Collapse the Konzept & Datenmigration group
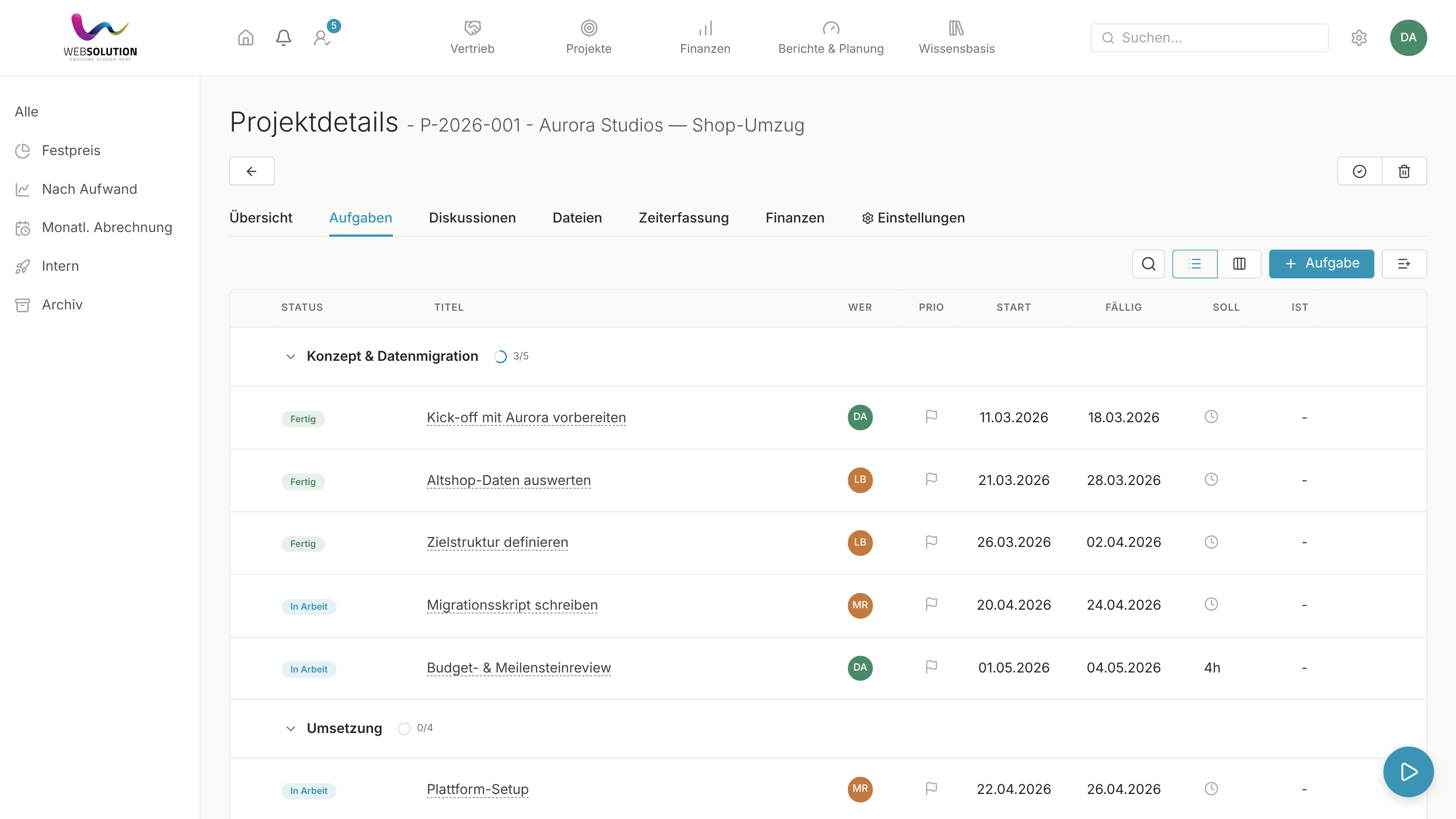1456x819 pixels. coord(291,357)
